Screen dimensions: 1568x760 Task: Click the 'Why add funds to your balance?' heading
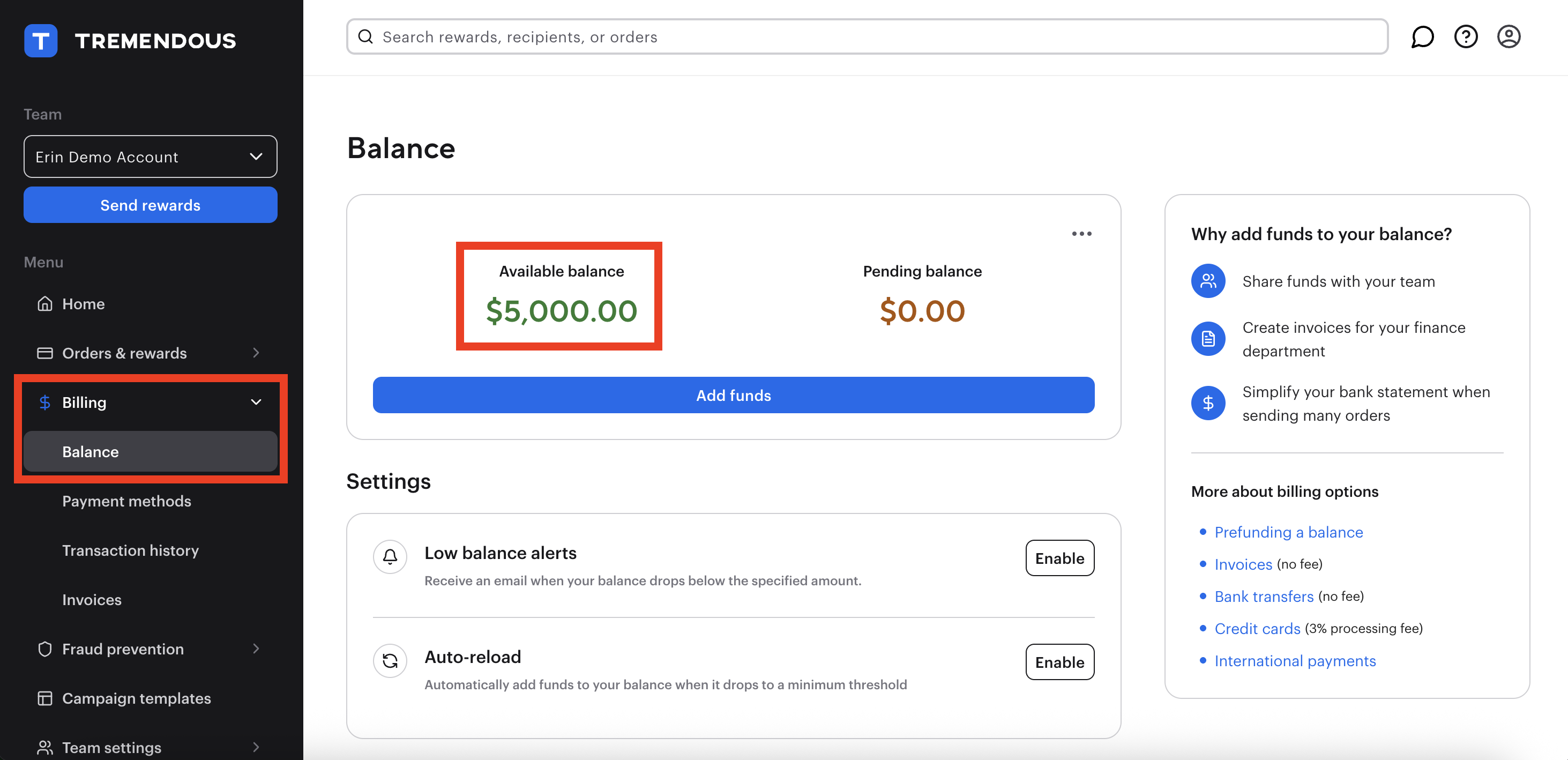click(1321, 234)
